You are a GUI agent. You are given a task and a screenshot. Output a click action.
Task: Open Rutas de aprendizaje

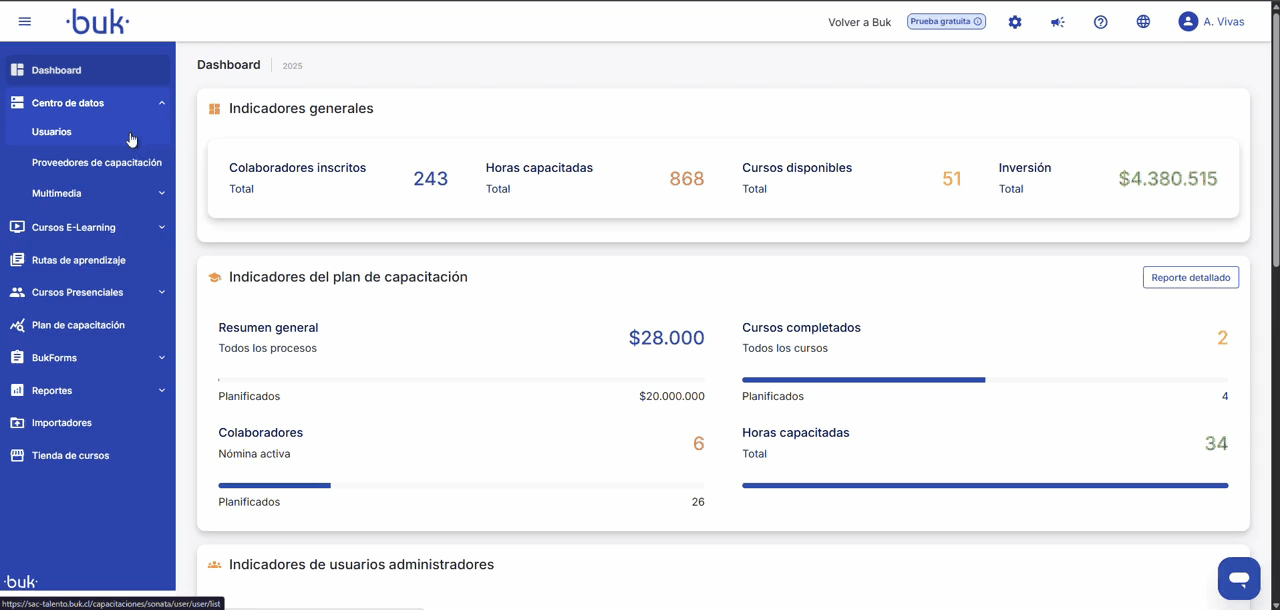[x=78, y=260]
